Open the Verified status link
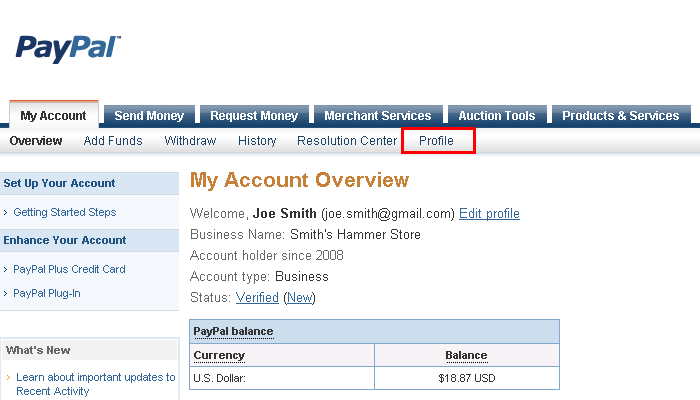 click(257, 297)
